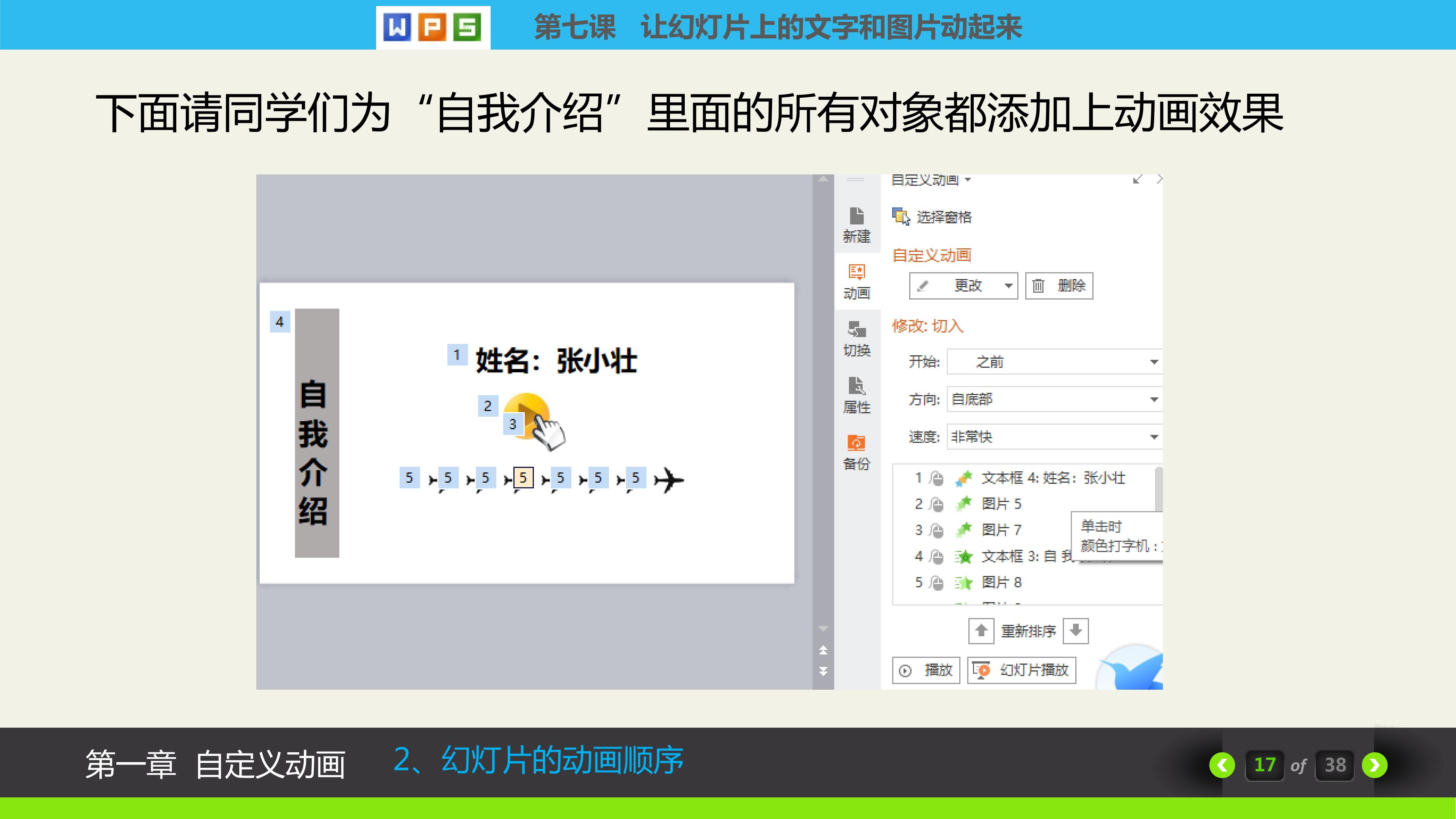
Task: Go to next slide with green arrow
Action: click(1374, 765)
